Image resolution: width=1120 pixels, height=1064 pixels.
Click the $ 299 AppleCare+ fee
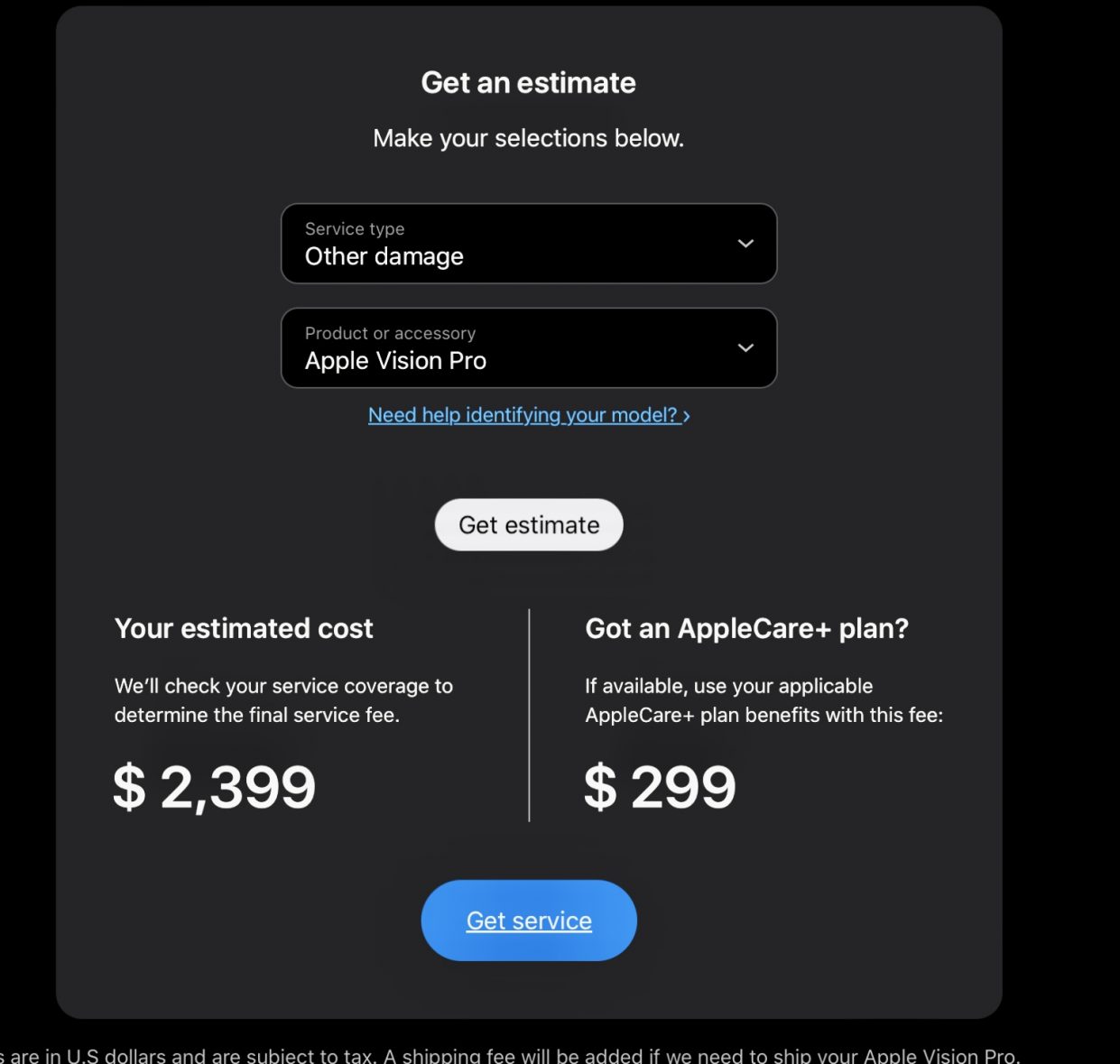point(660,787)
